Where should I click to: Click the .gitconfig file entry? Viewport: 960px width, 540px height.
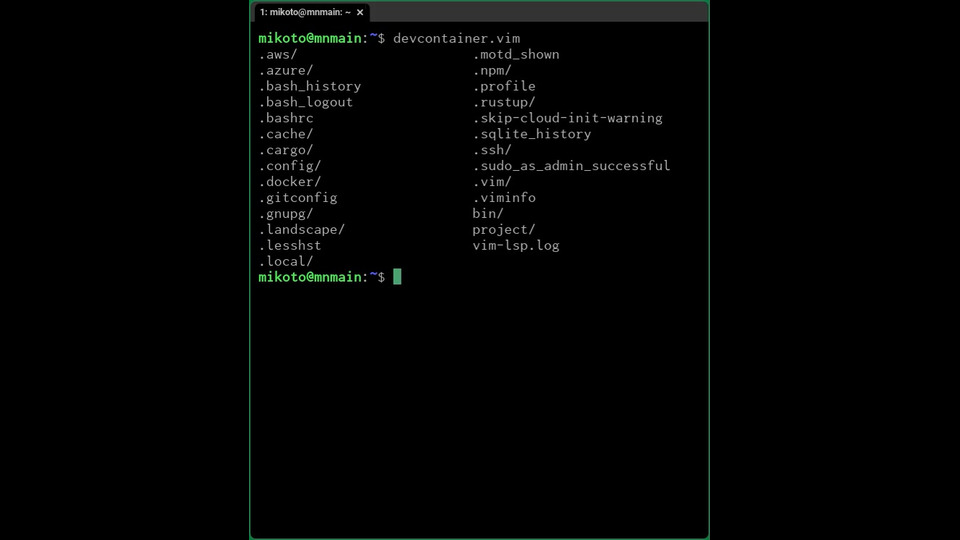pyautogui.click(x=298, y=198)
